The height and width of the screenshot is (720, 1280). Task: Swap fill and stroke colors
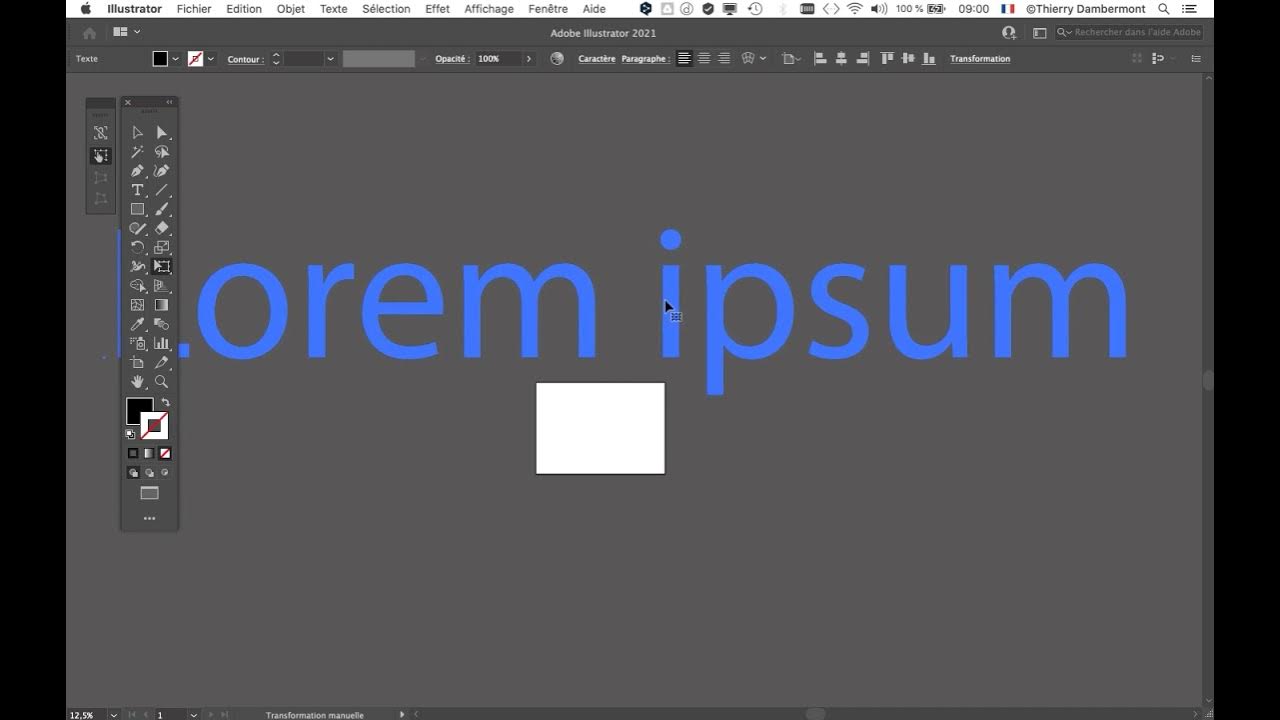166,402
